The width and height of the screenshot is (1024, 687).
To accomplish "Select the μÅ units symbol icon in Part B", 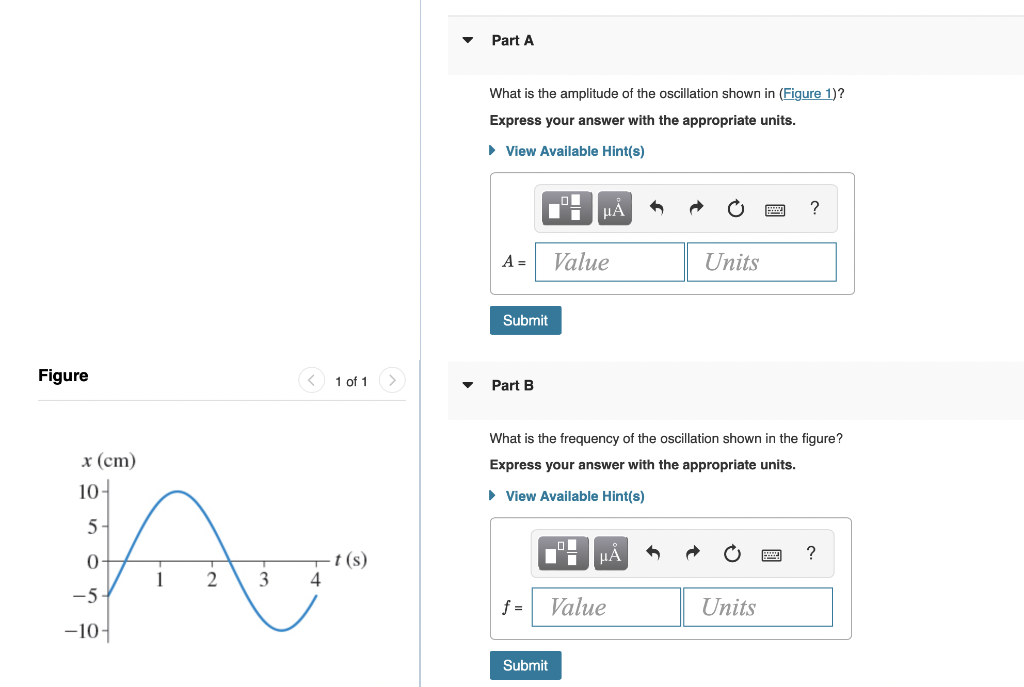I will tap(609, 553).
